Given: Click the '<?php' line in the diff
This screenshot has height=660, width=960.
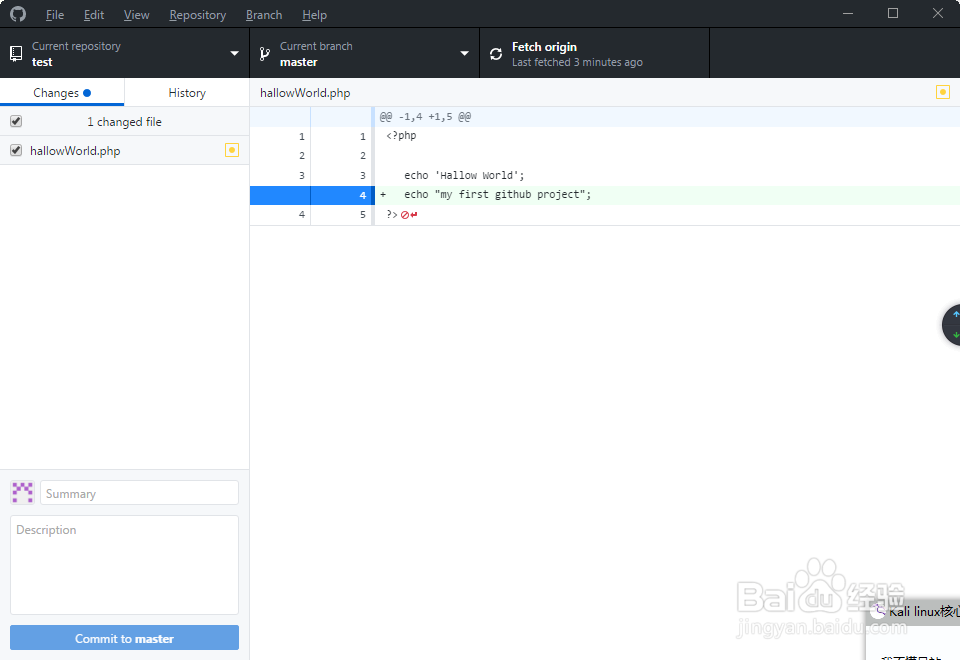Looking at the screenshot, I should (401, 136).
